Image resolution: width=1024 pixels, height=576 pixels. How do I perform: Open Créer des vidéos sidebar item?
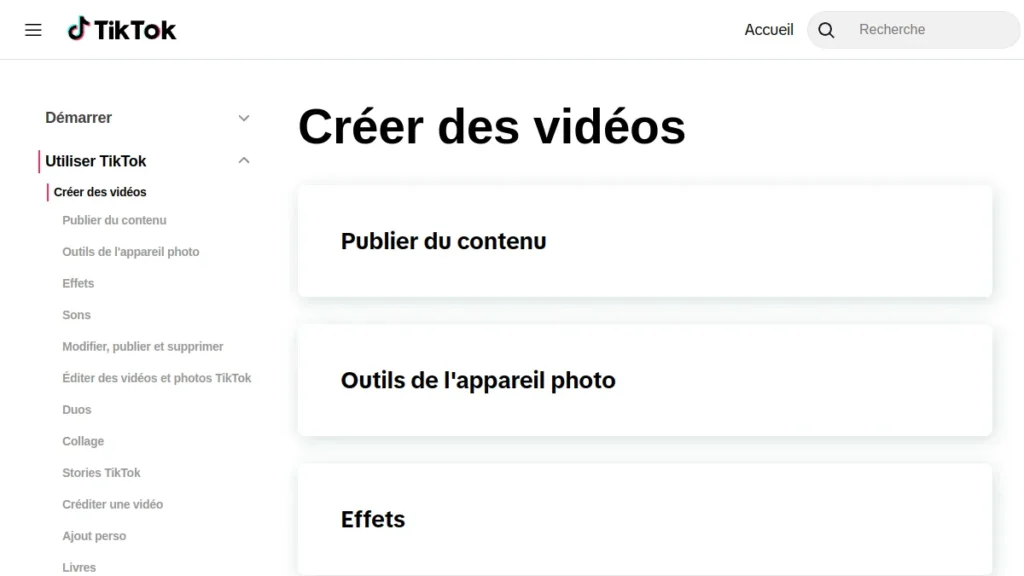point(100,192)
